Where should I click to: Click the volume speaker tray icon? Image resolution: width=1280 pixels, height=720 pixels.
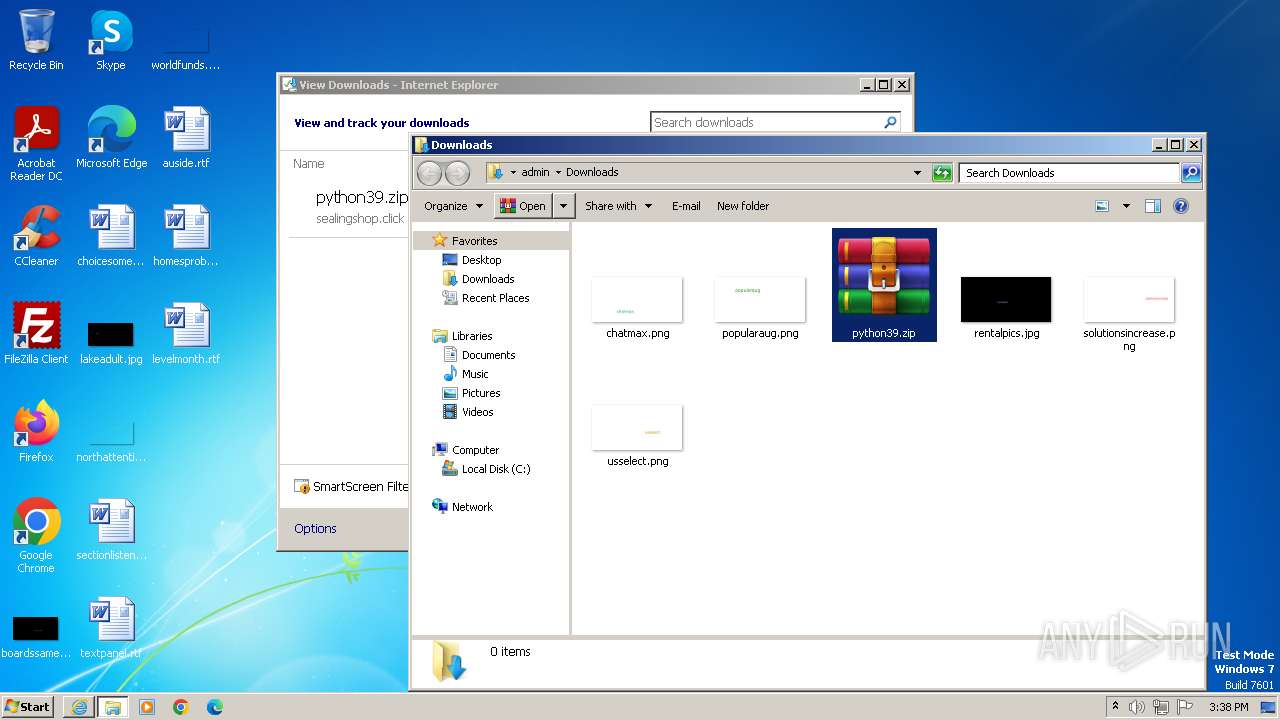[x=1137, y=707]
